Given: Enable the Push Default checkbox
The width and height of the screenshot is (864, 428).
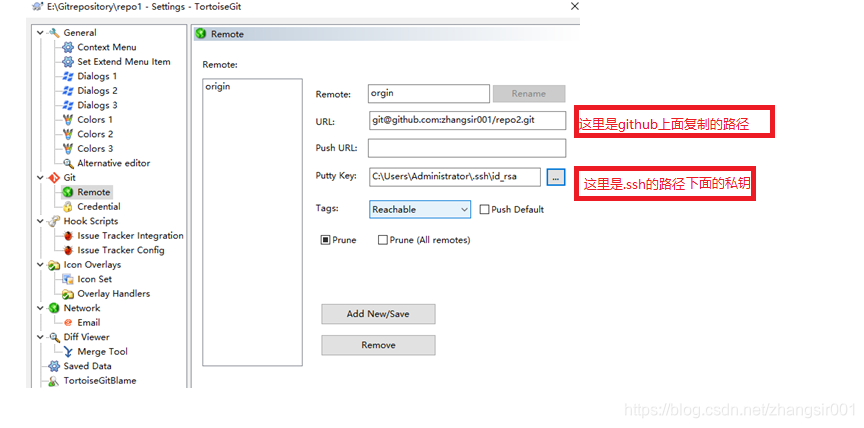Looking at the screenshot, I should (484, 209).
